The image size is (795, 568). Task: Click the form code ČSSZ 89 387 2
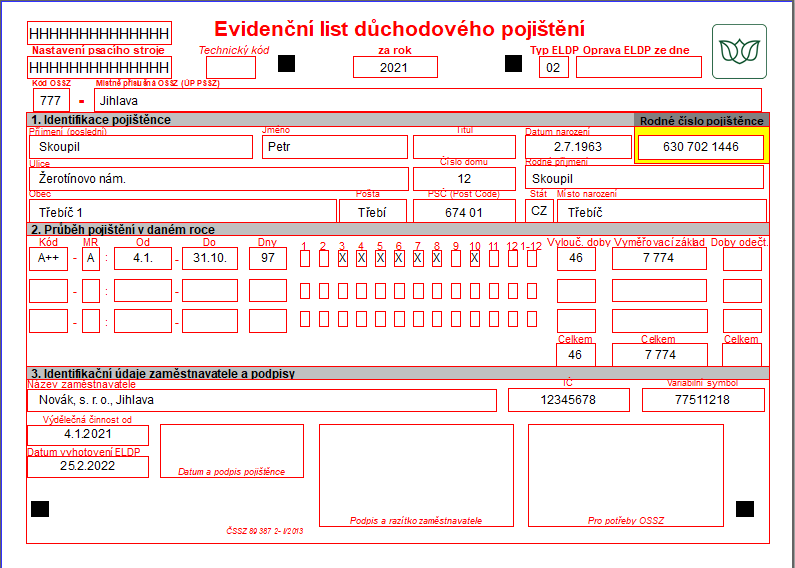pyautogui.click(x=264, y=531)
